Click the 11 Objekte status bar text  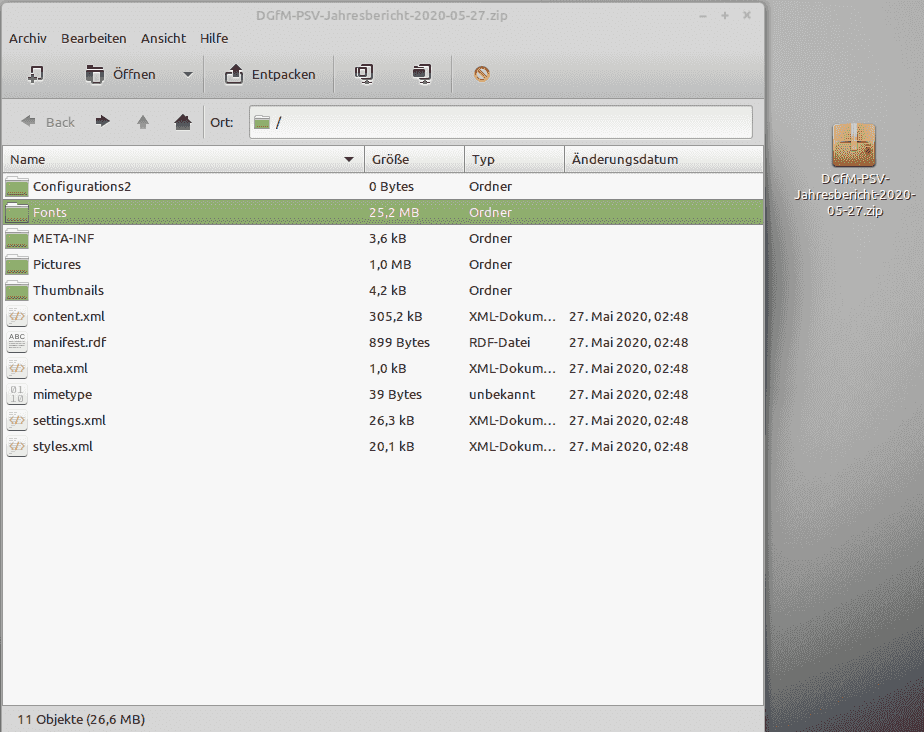[x=81, y=719]
